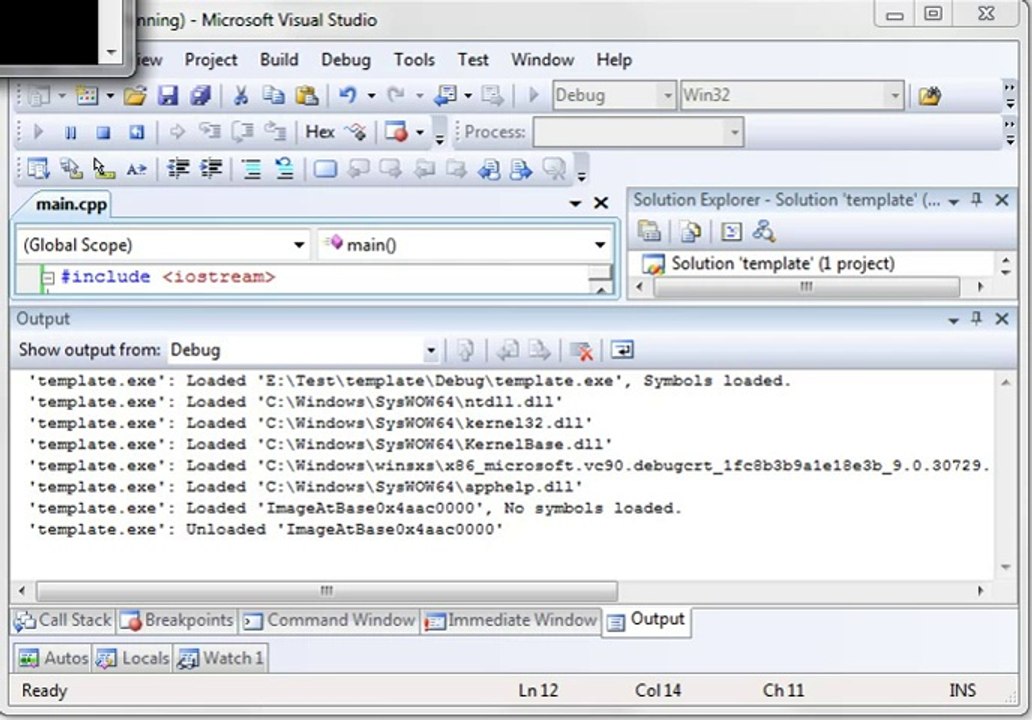Open the Breakpoints window toolbar icon

(396, 132)
